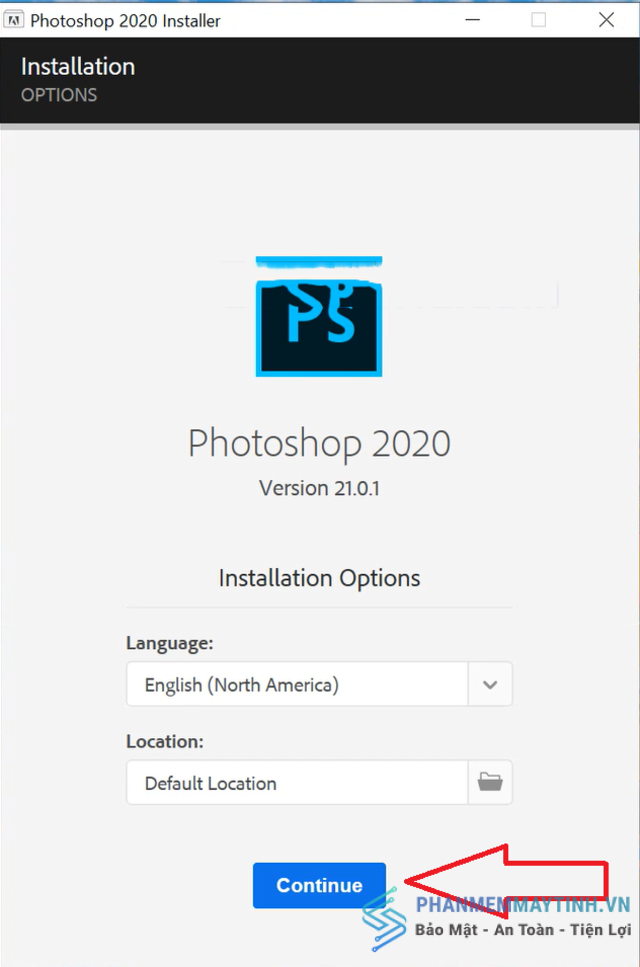Image resolution: width=640 pixels, height=967 pixels.
Task: Click the Language: label
Action: click(170, 643)
